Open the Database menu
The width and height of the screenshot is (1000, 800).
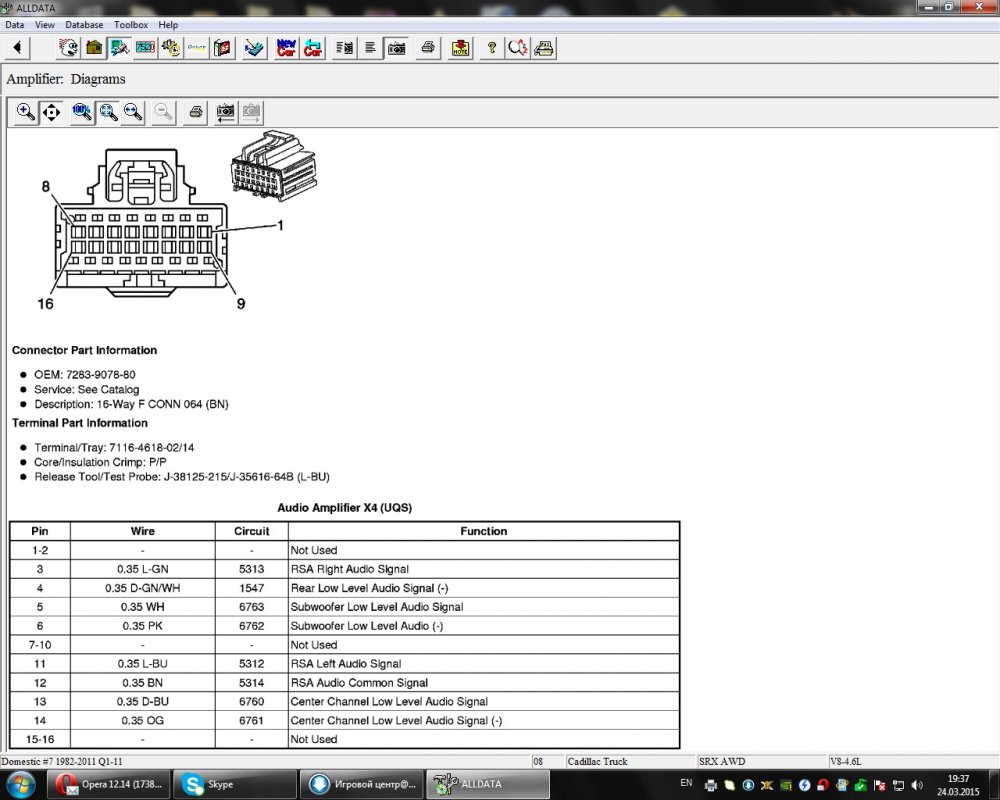(84, 24)
